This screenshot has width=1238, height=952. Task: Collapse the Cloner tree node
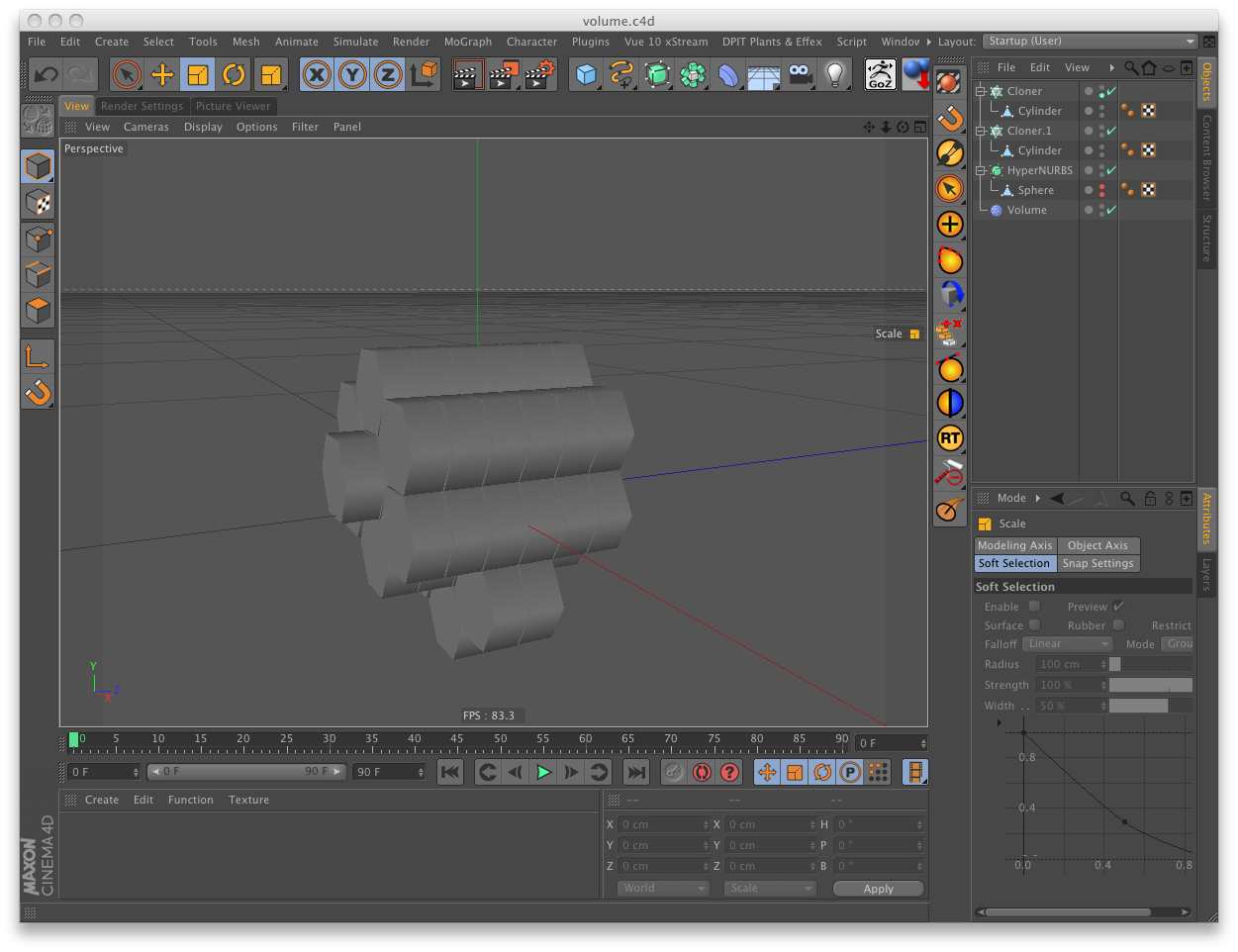coord(981,91)
